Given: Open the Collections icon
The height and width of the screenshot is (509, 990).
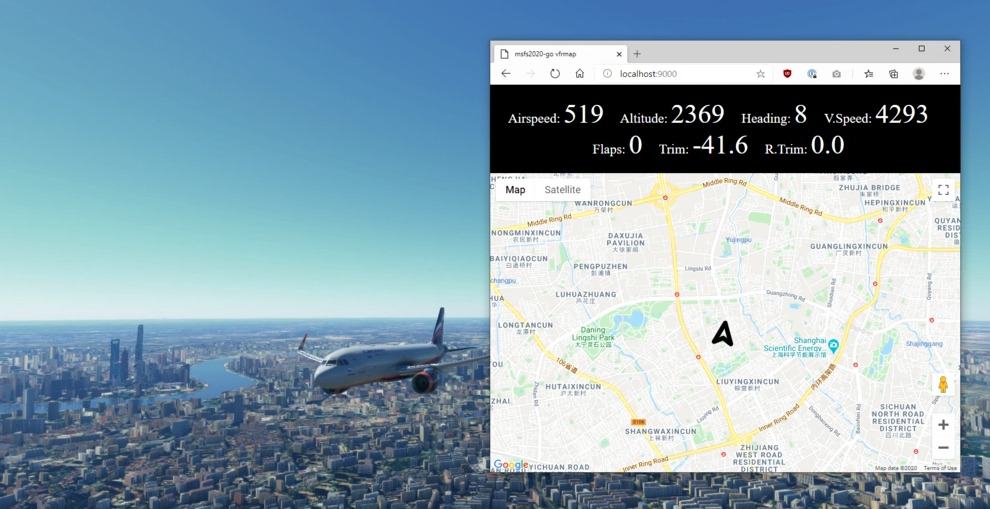Looking at the screenshot, I should 893,74.
